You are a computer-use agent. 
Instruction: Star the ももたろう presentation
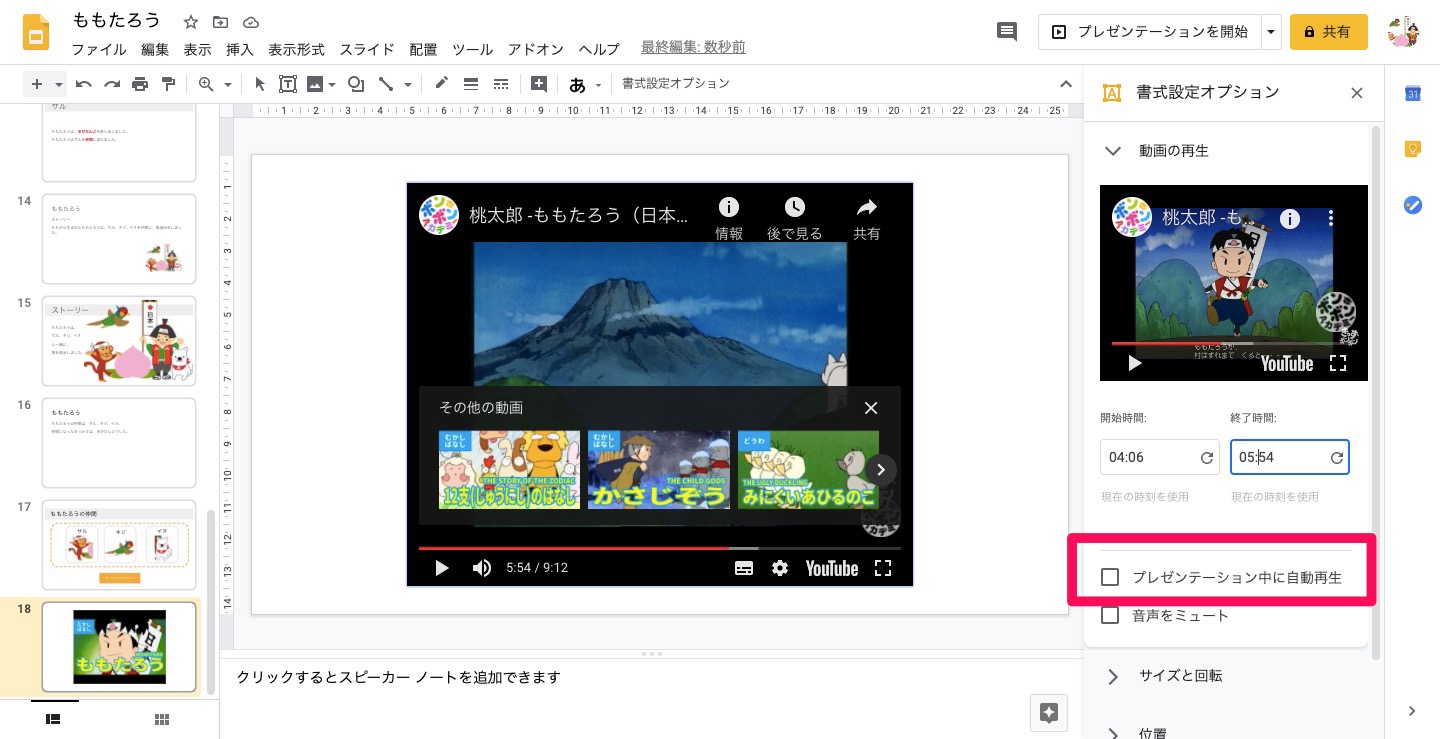click(191, 22)
